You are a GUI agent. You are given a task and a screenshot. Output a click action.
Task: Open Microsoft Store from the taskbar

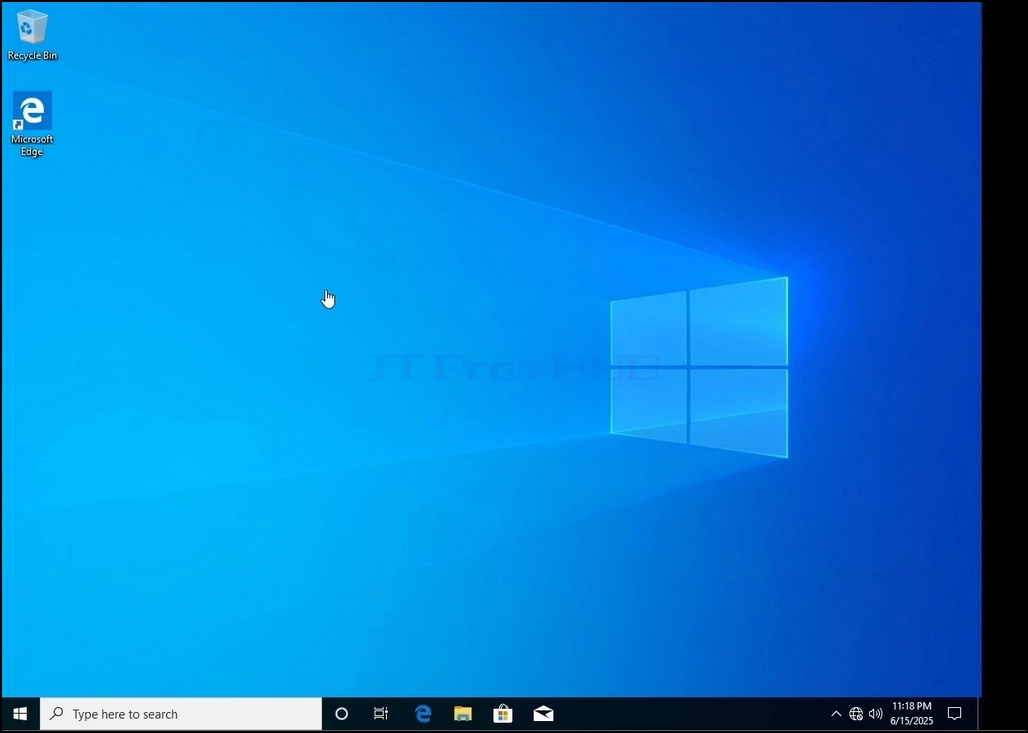click(503, 714)
